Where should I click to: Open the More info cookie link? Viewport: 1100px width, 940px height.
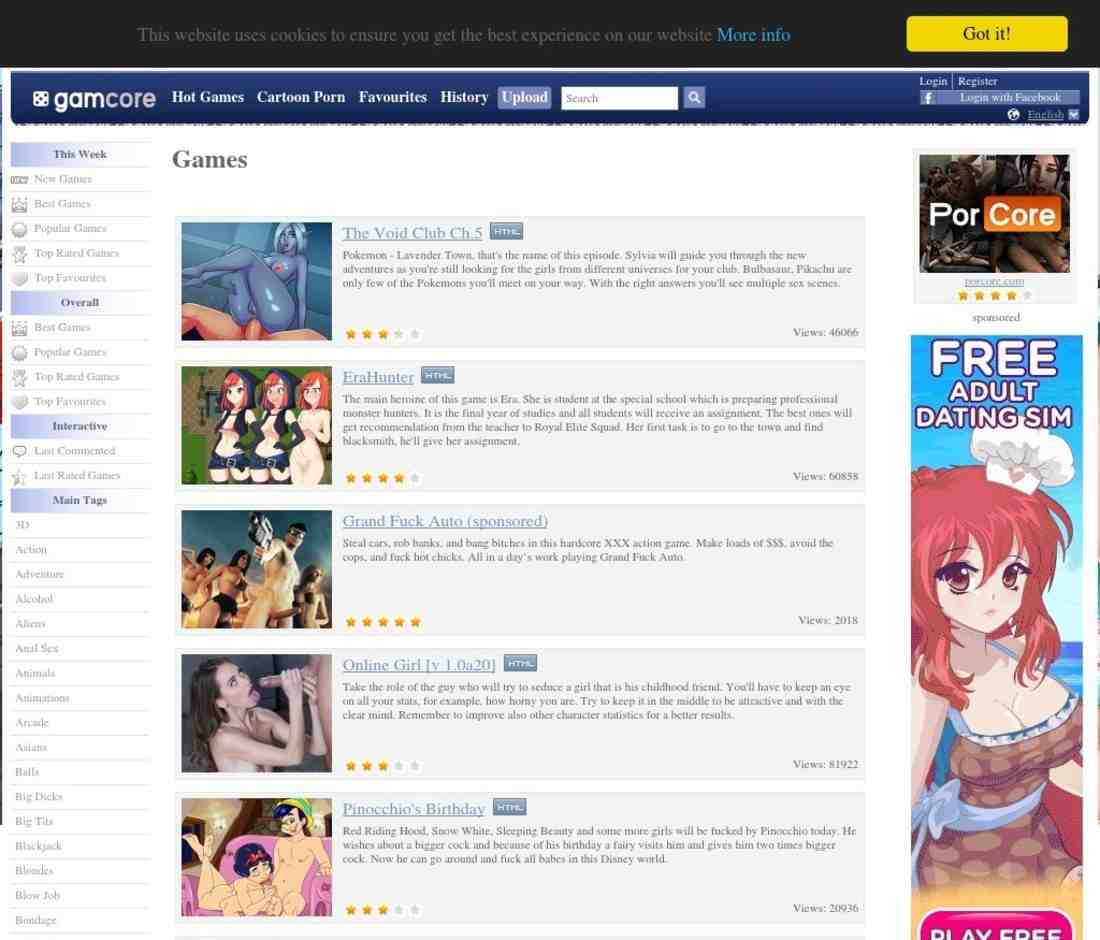click(753, 34)
